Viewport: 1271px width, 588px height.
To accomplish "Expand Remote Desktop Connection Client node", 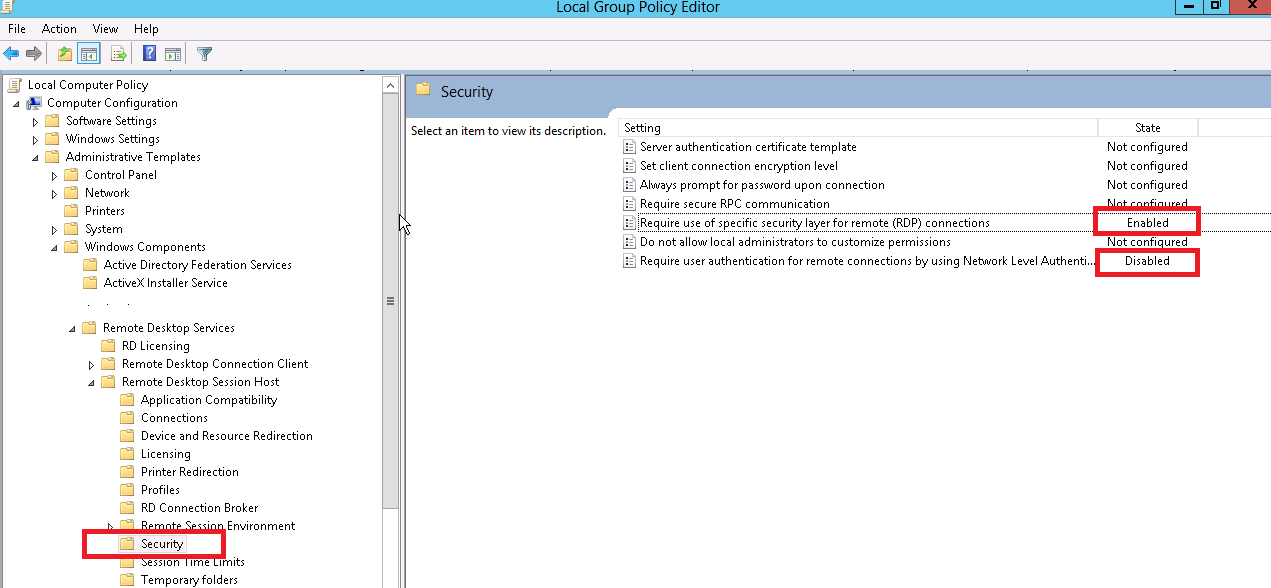I will [92, 364].
